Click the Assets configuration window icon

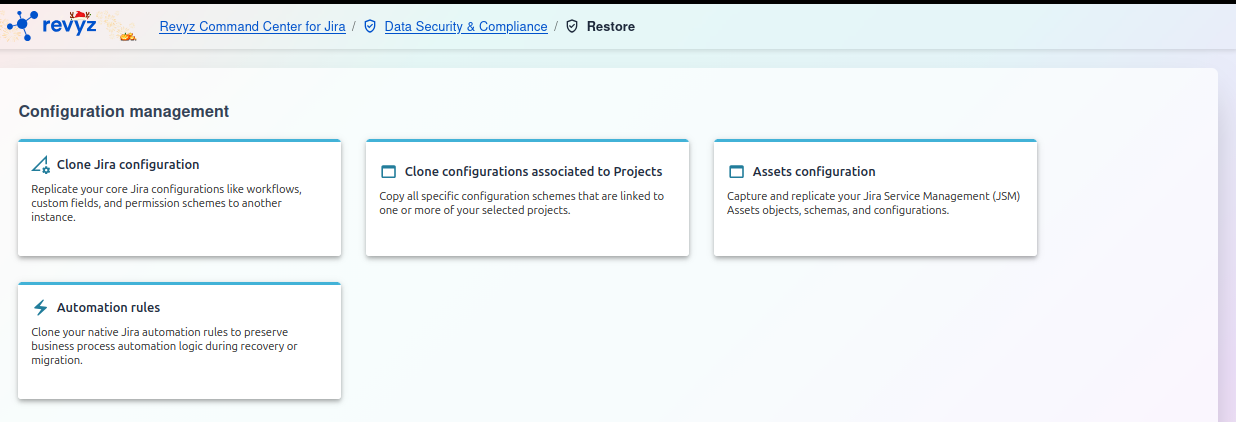[736, 172]
